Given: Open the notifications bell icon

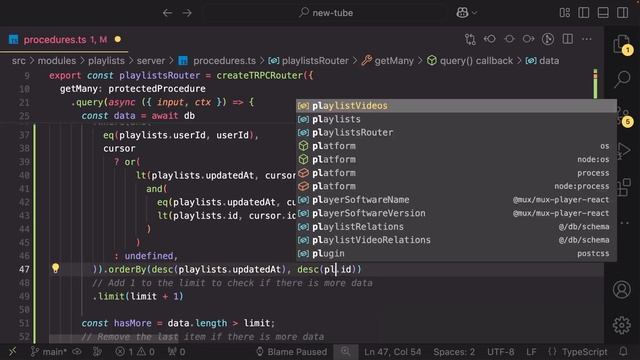Looking at the screenshot, I should pos(623,351).
